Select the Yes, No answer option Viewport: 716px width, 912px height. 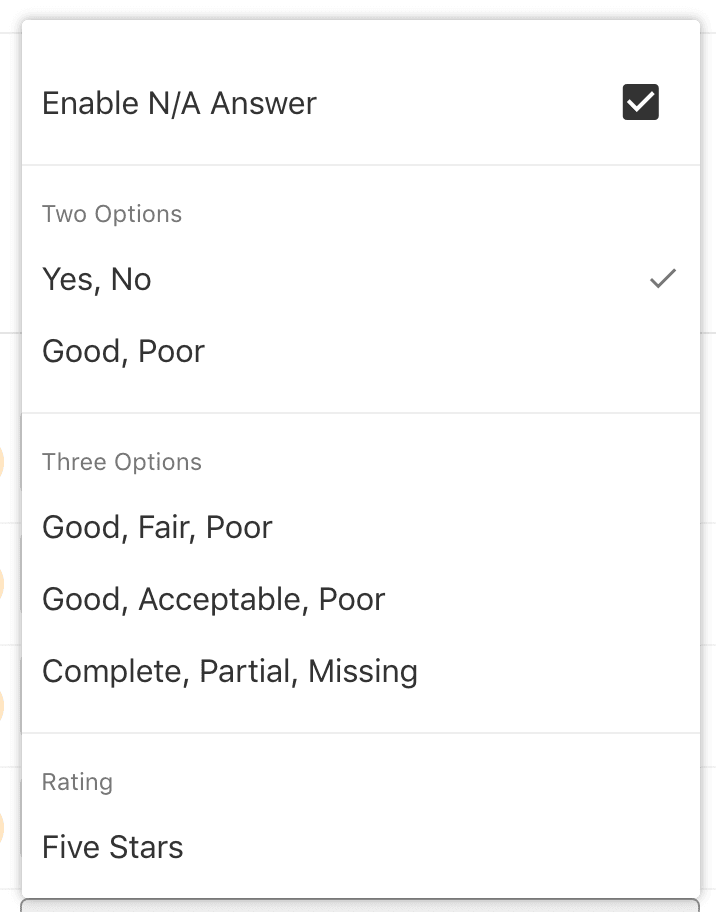click(x=97, y=279)
